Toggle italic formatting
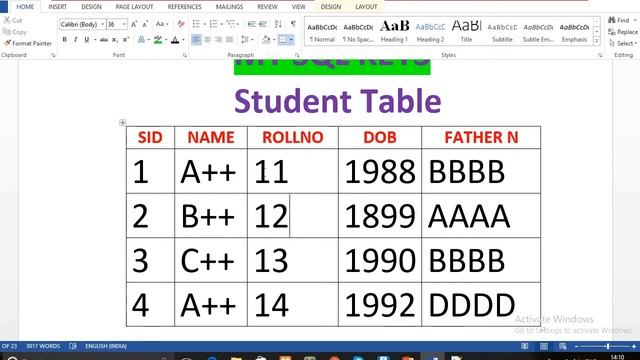The width and height of the screenshot is (640, 360). tap(76, 40)
